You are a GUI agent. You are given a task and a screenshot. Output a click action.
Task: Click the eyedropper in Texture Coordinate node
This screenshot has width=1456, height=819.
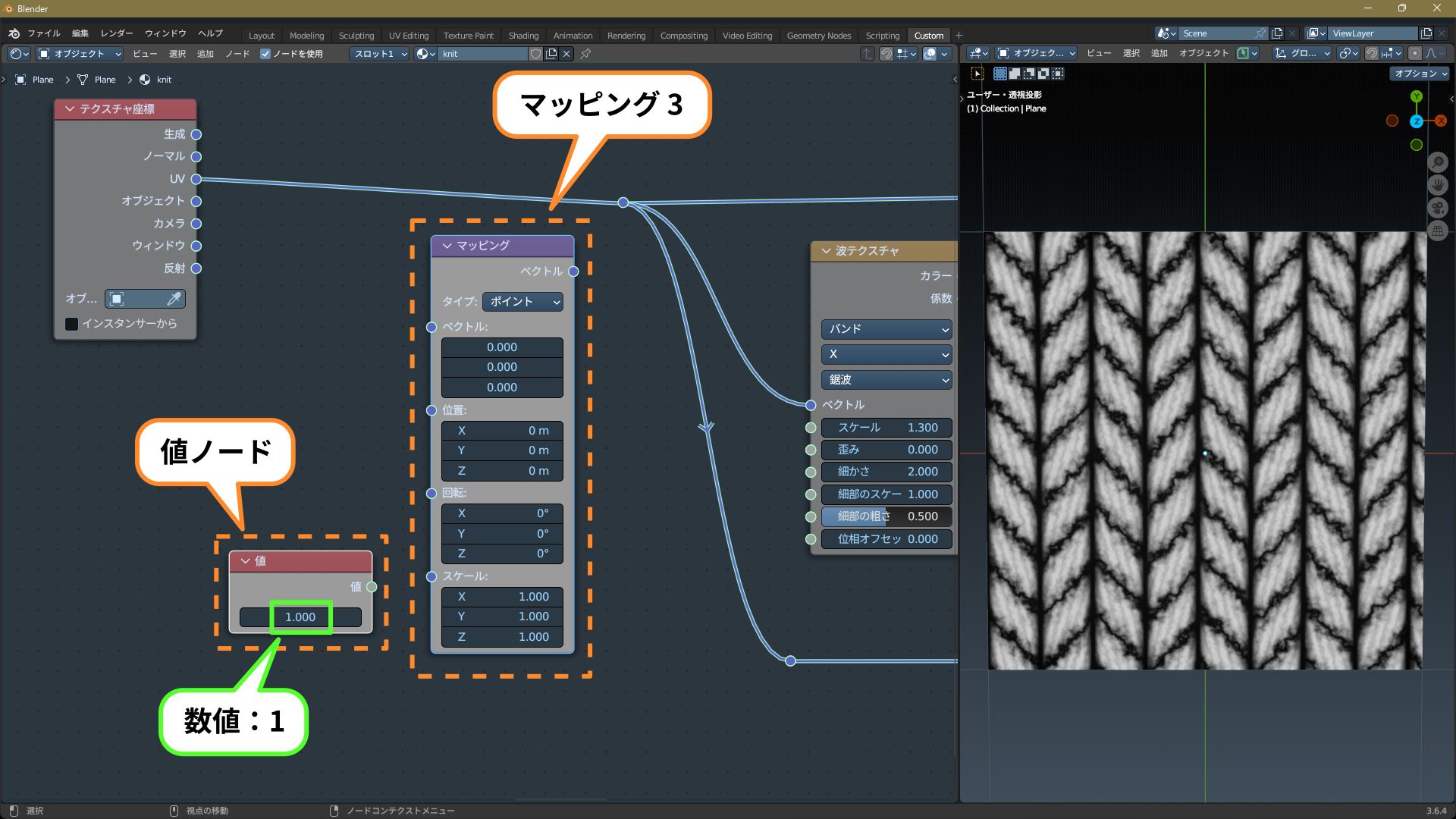tap(174, 299)
